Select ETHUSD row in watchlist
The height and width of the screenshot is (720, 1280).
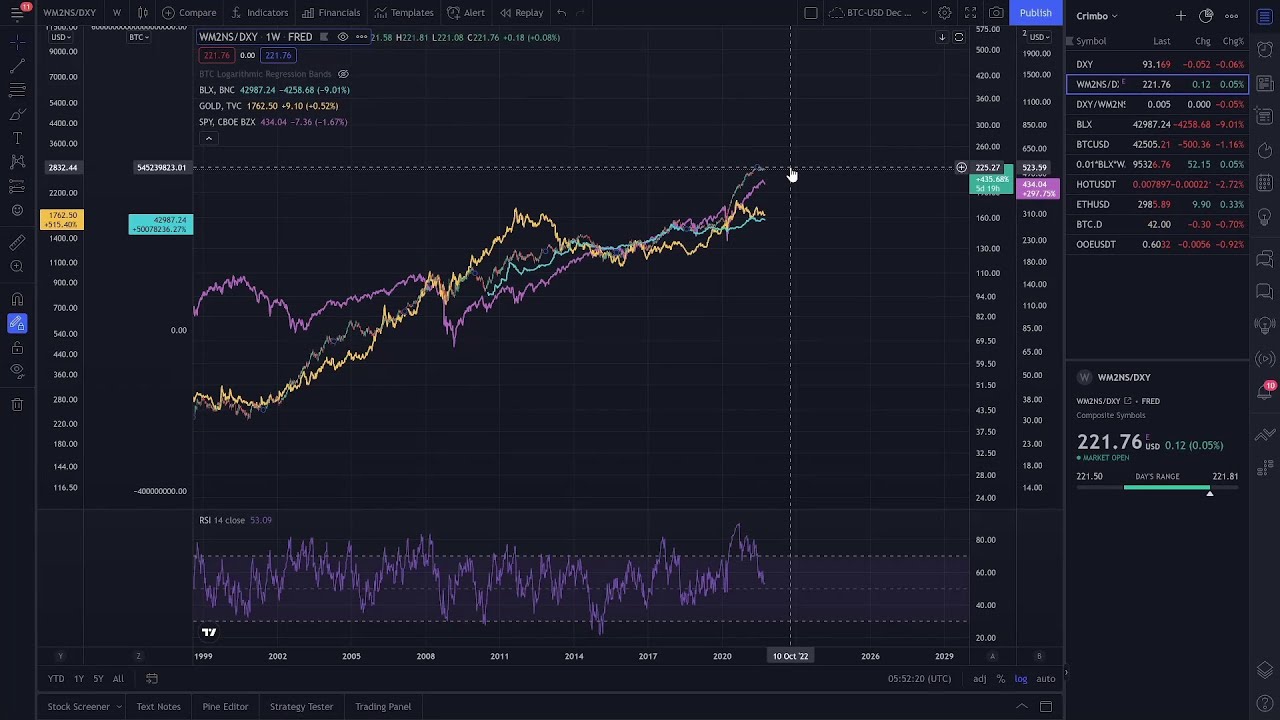(x=1158, y=204)
